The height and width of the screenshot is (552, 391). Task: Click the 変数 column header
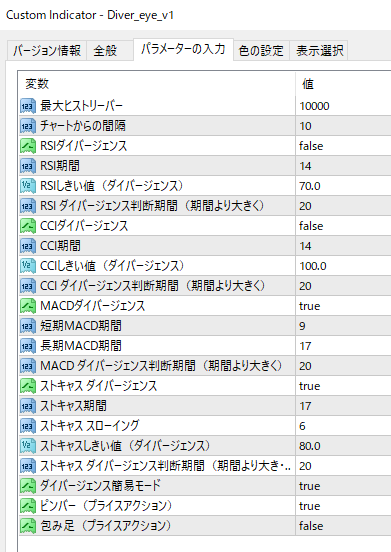(37, 84)
